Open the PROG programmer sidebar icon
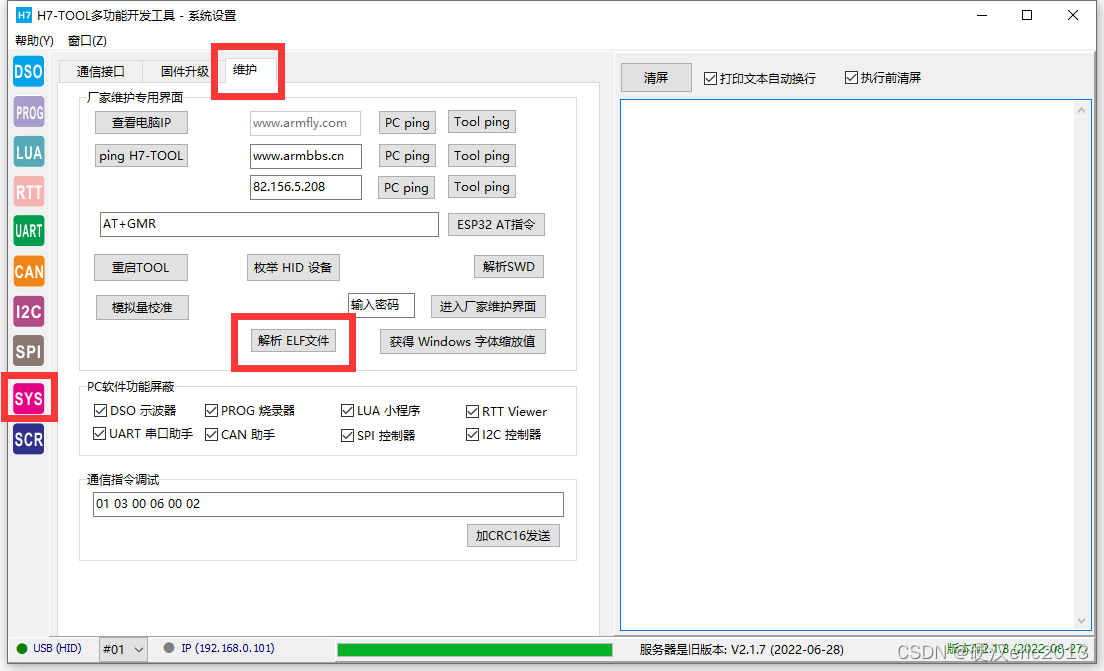 click(x=29, y=112)
